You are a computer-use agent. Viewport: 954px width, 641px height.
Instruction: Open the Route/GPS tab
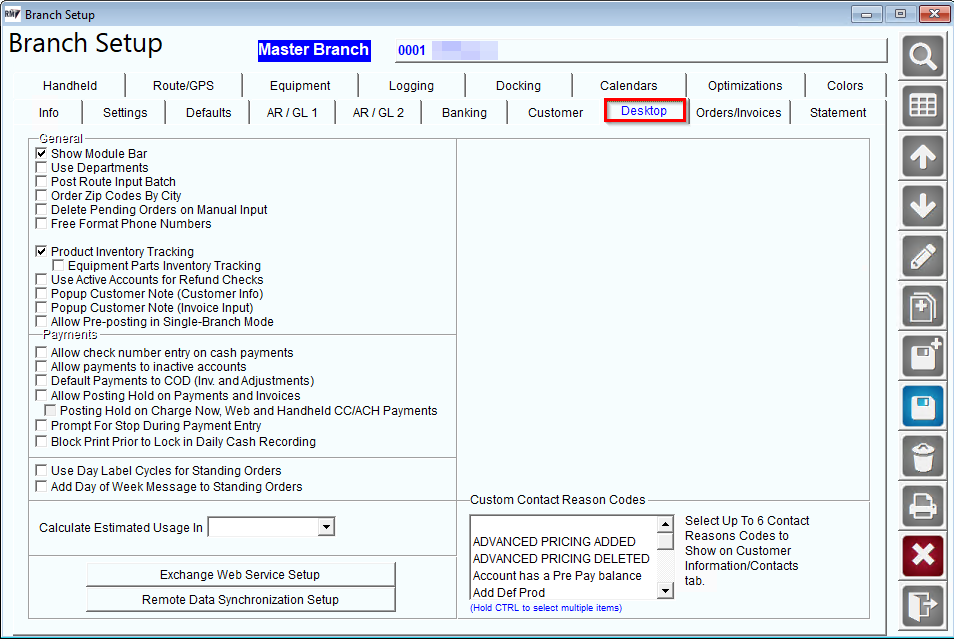183,85
